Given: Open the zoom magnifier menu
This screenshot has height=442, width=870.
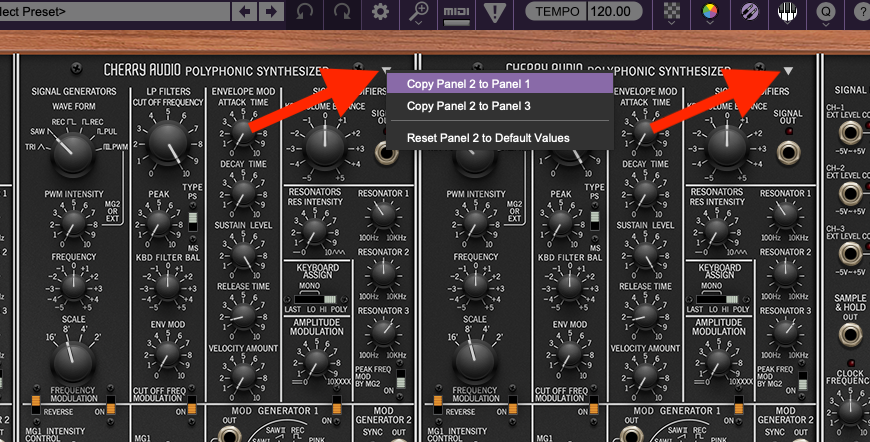Looking at the screenshot, I should click(419, 12).
